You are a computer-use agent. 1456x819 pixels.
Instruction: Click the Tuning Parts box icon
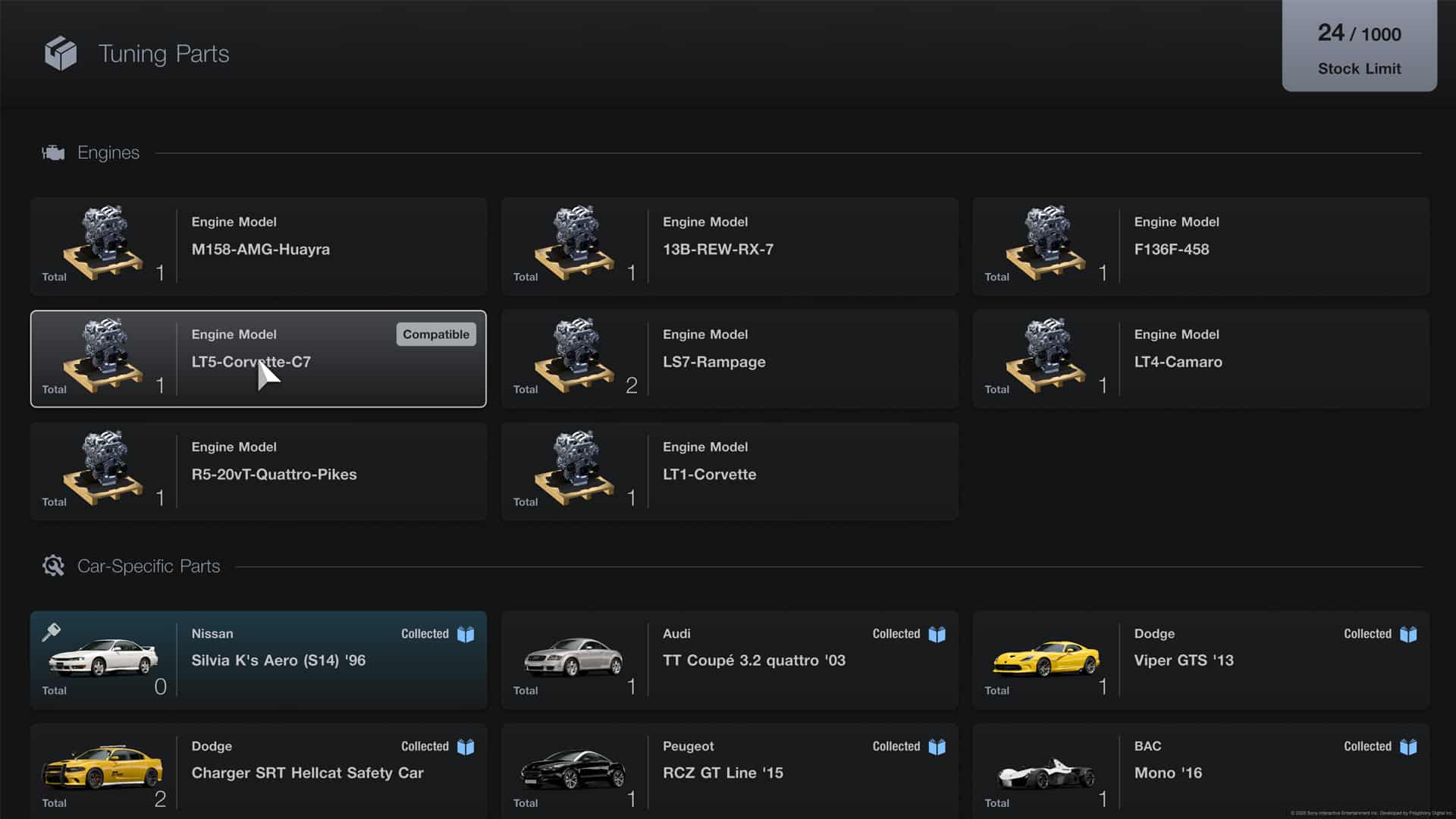pyautogui.click(x=61, y=53)
